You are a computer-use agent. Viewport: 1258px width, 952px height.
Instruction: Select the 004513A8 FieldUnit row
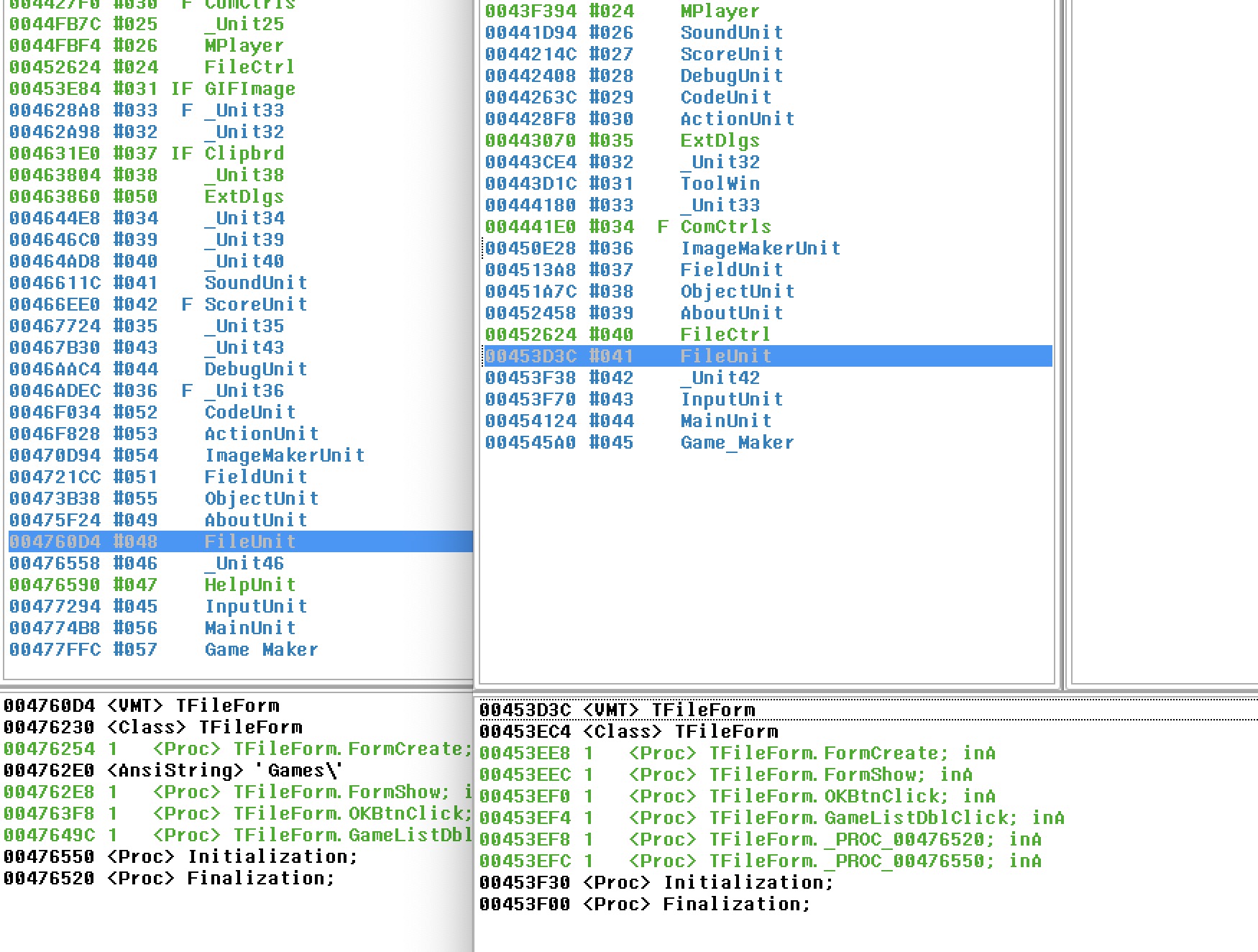[x=768, y=270]
